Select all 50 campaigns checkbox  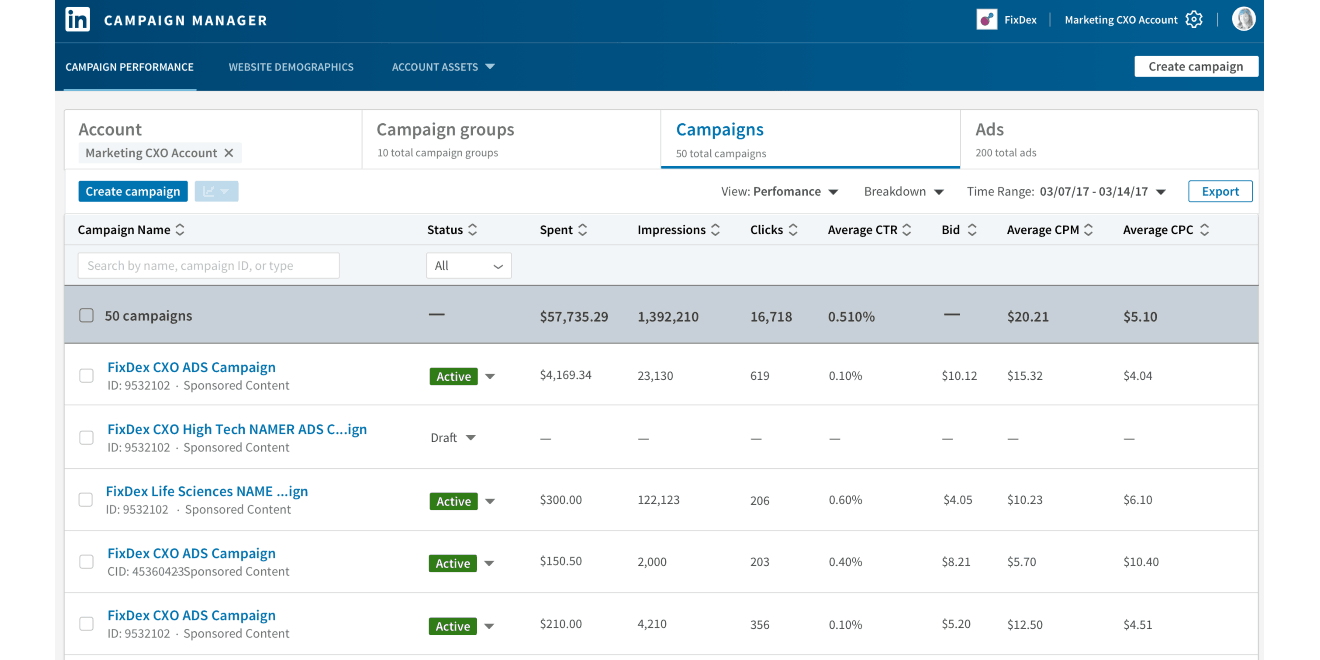tap(86, 315)
